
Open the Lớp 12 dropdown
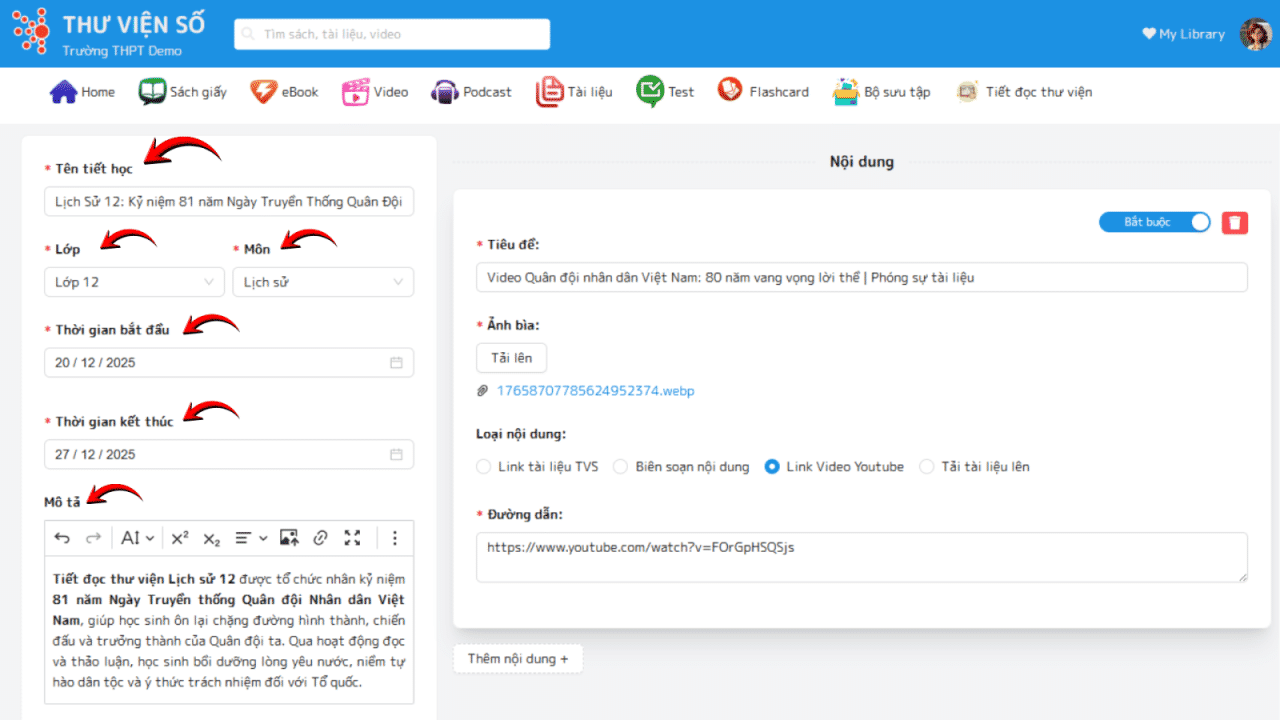click(x=134, y=282)
